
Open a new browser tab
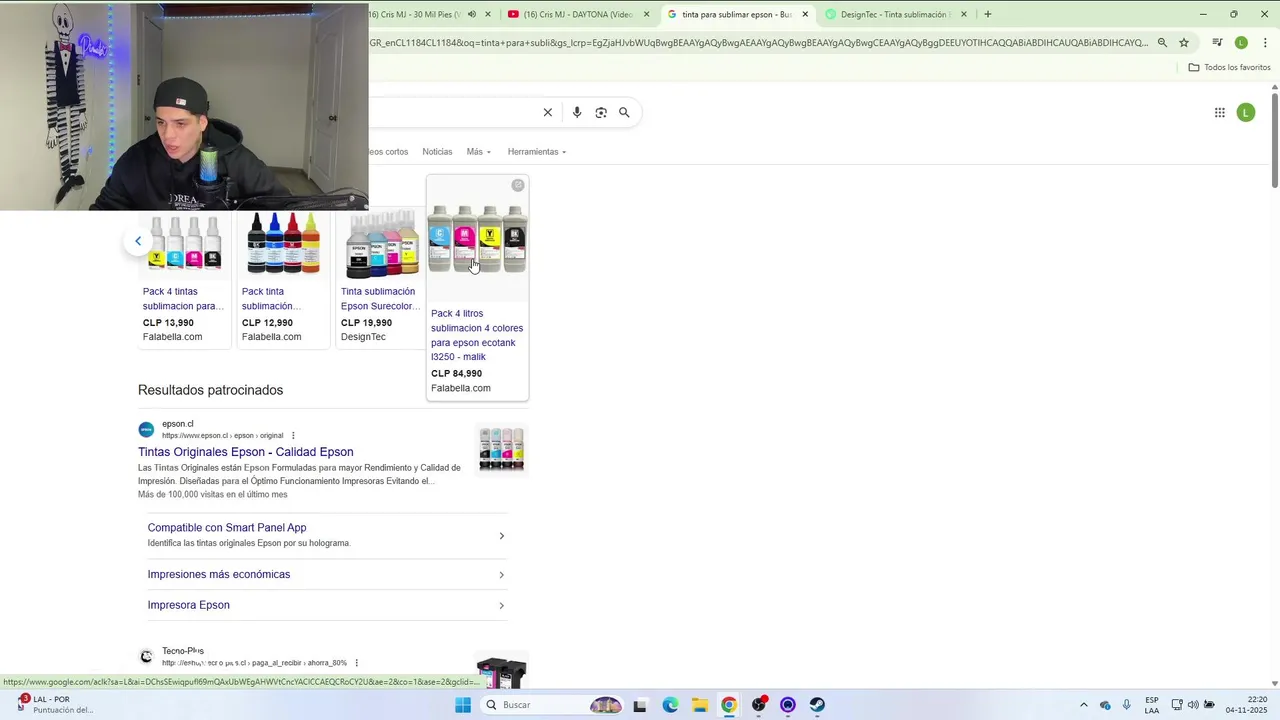[988, 14]
